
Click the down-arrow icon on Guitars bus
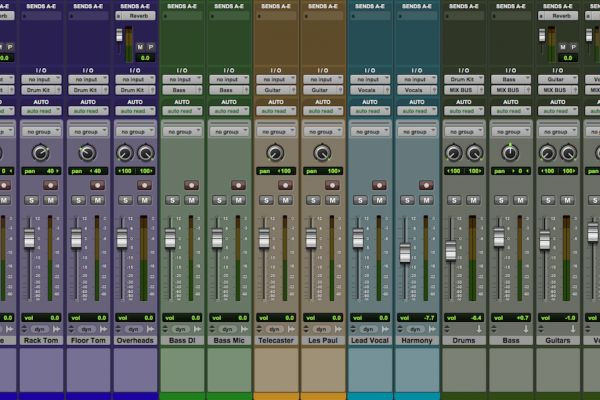(x=573, y=329)
